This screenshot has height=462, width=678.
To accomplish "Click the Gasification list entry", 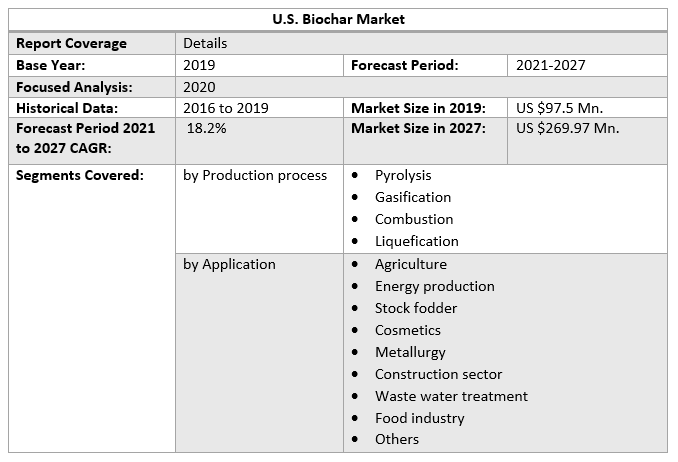I will click(x=412, y=197).
